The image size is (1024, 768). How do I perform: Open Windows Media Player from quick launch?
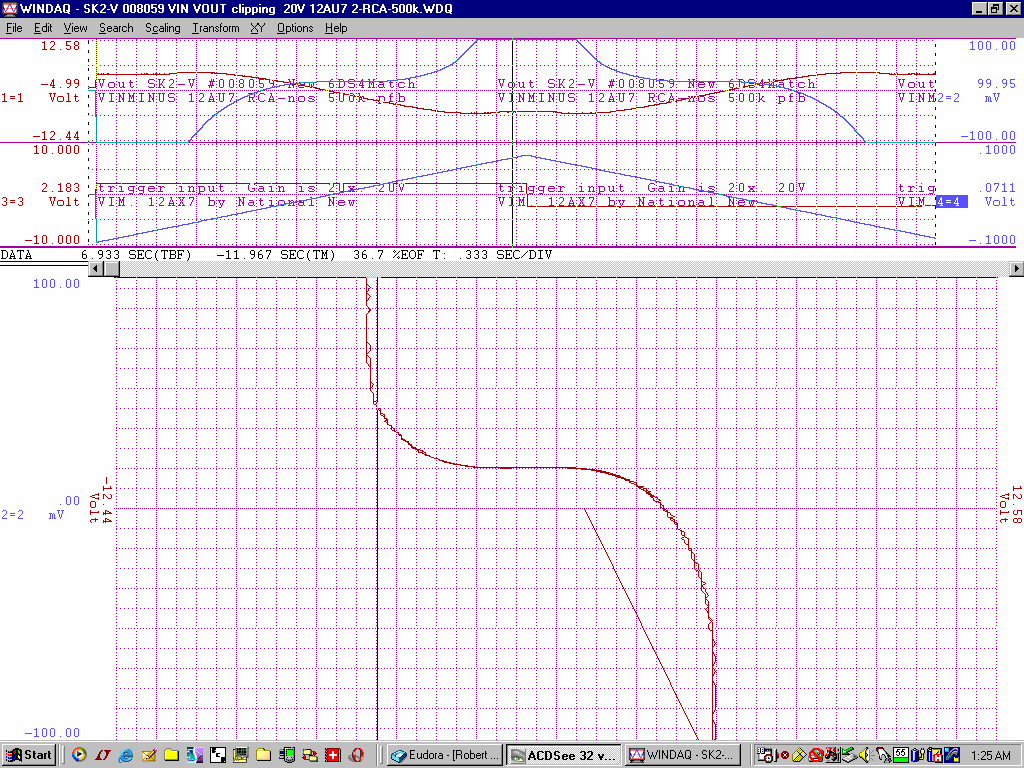click(79, 755)
